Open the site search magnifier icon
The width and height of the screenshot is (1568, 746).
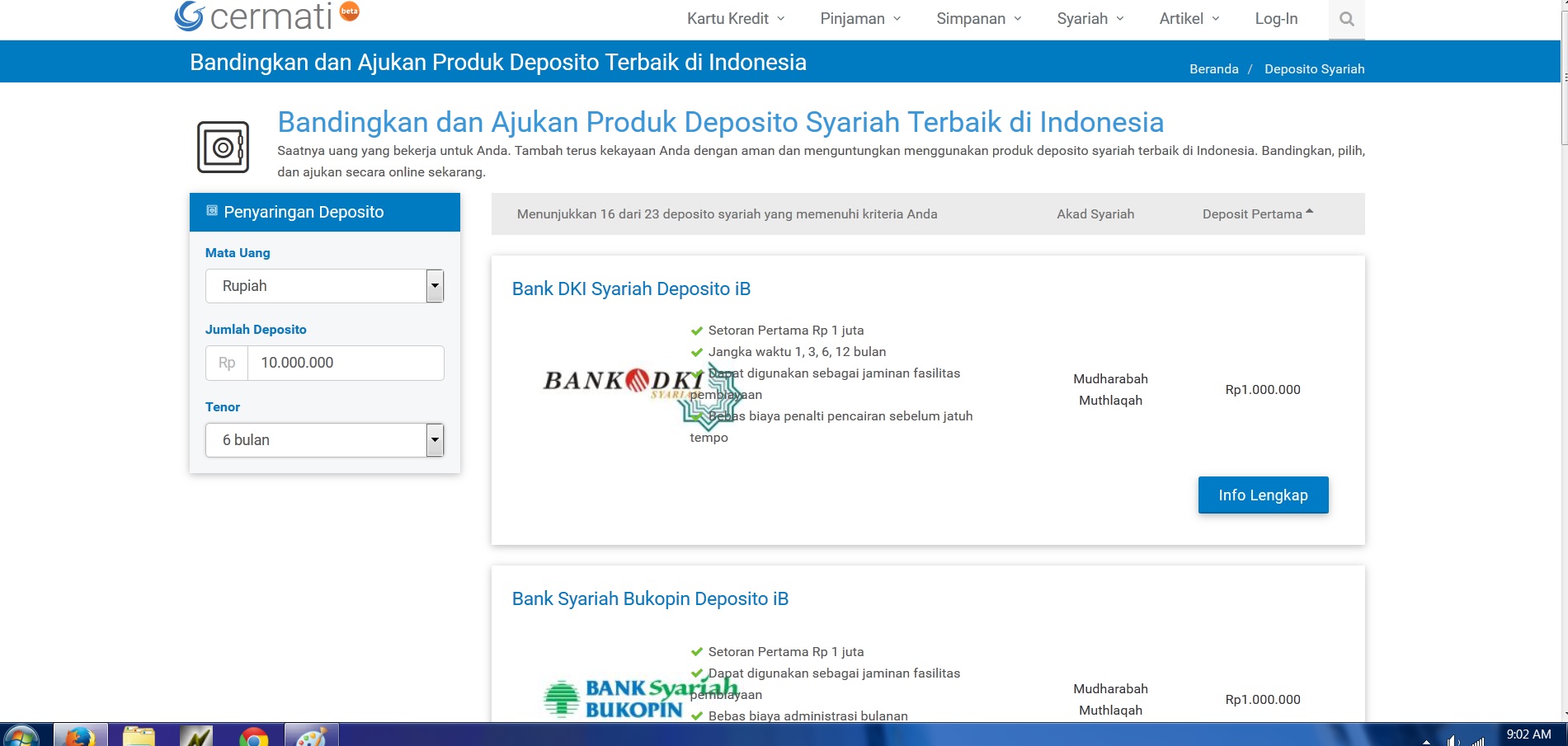point(1346,19)
